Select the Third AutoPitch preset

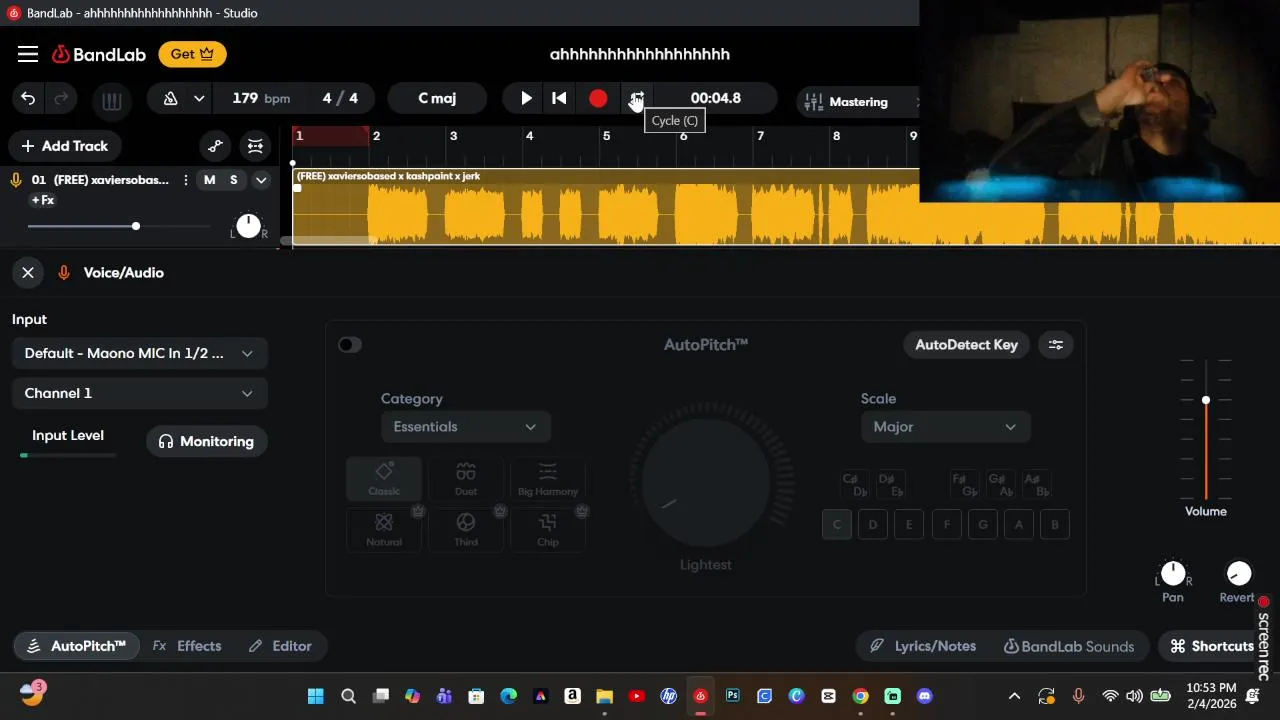(466, 529)
